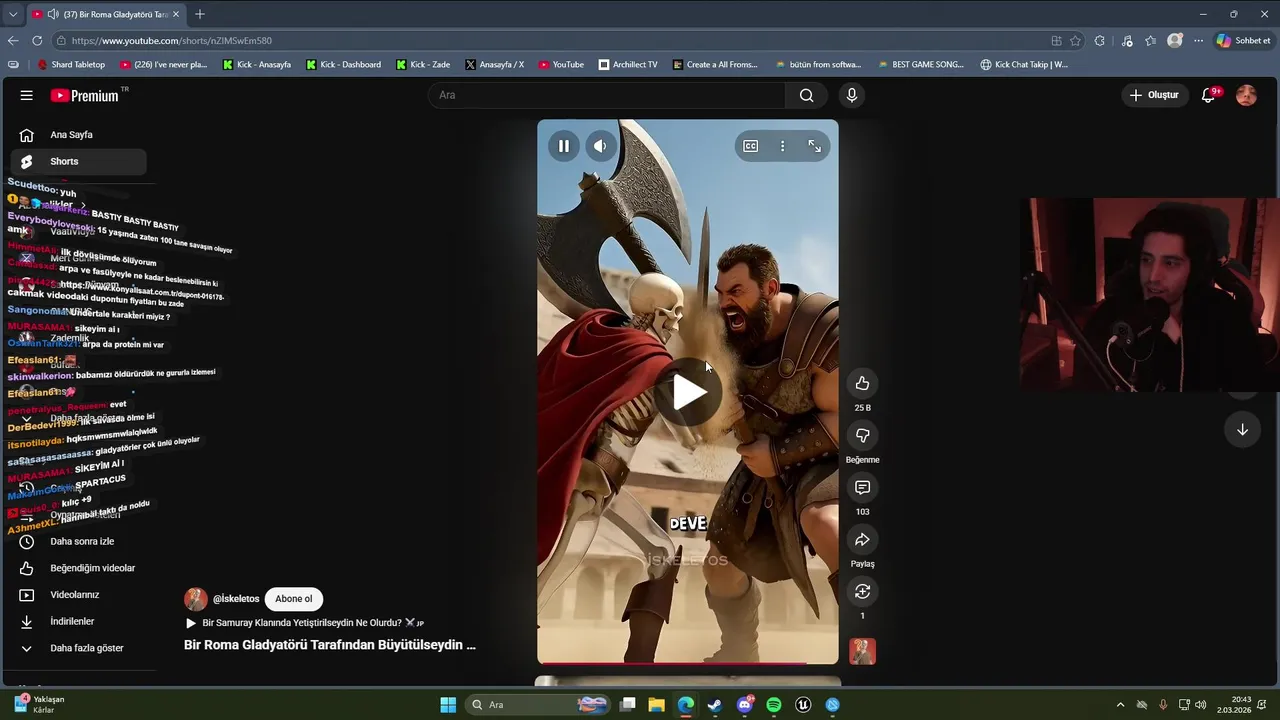Open Beğendiğim videolar in sidebar
This screenshot has width=1280, height=720.
78,568
